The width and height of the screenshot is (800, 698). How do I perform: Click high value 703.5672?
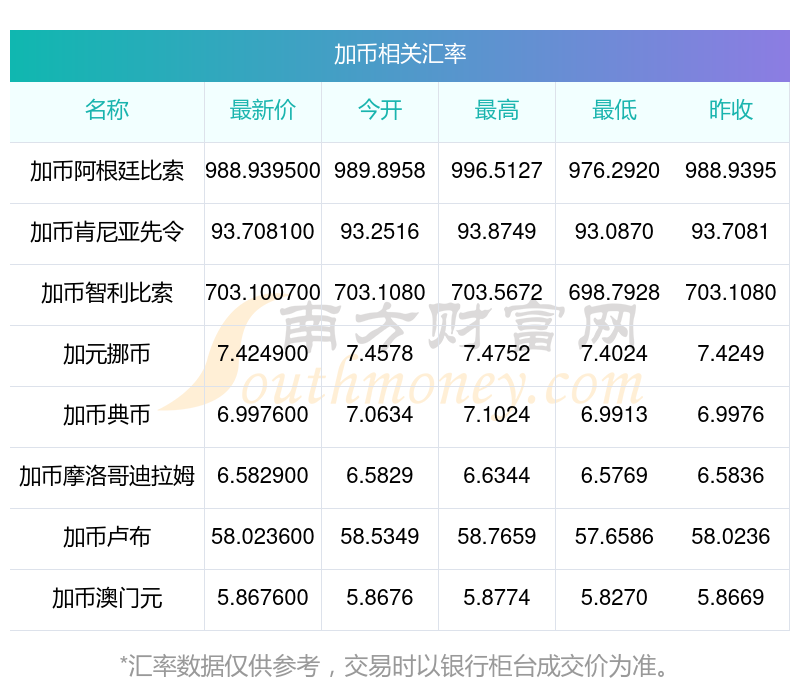[x=497, y=293]
